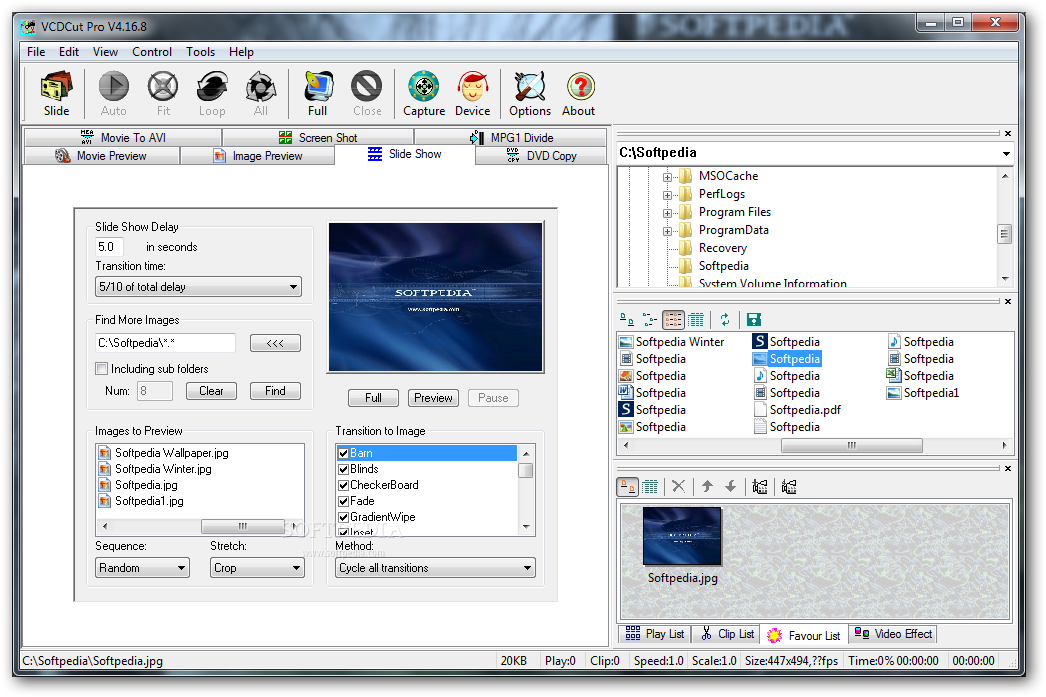The height and width of the screenshot is (697, 1046).
Task: Click the All toolbar icon
Action: (x=261, y=94)
